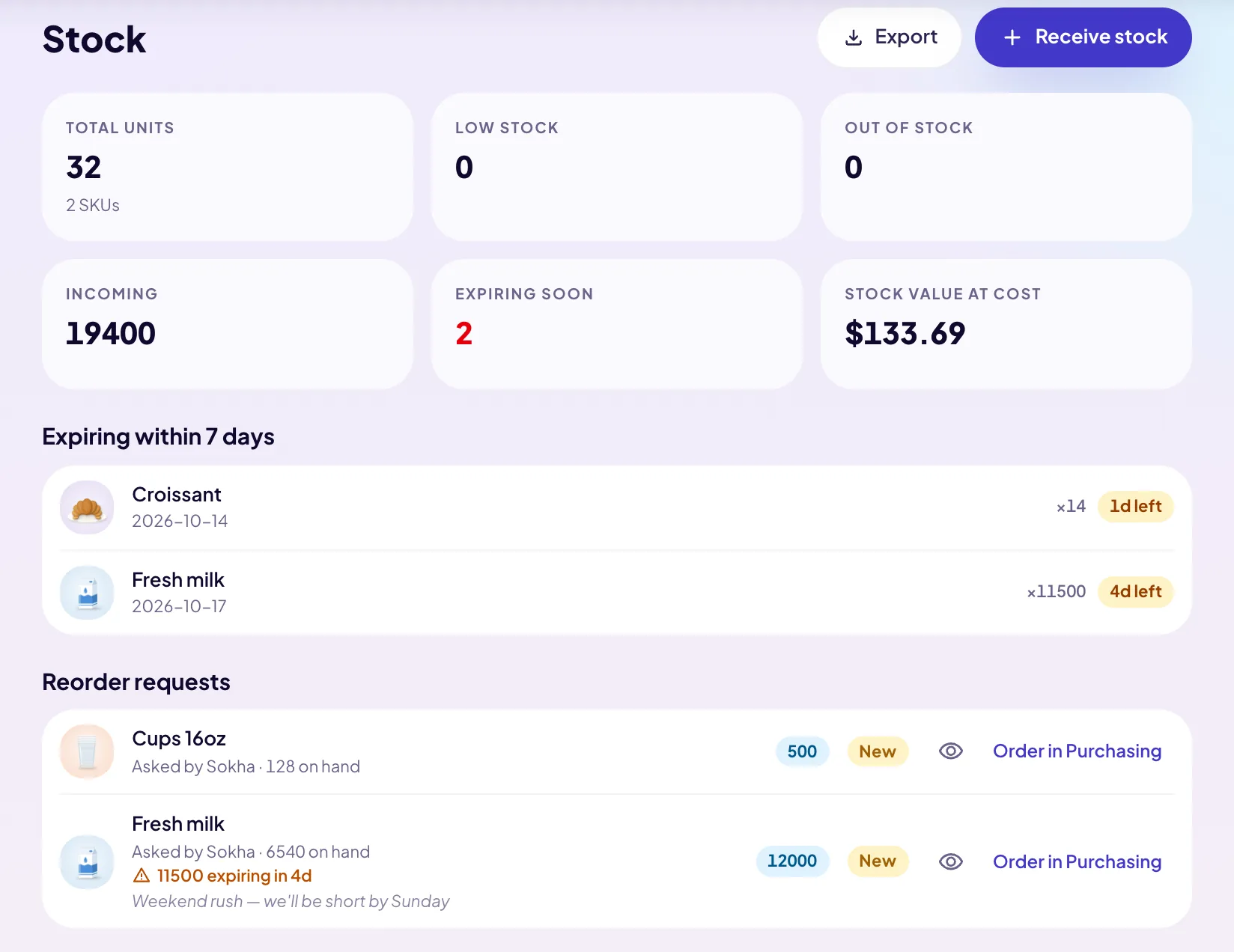Click the 2026-10-17 expiry date
Viewport: 1234px width, 952px height.
[179, 606]
